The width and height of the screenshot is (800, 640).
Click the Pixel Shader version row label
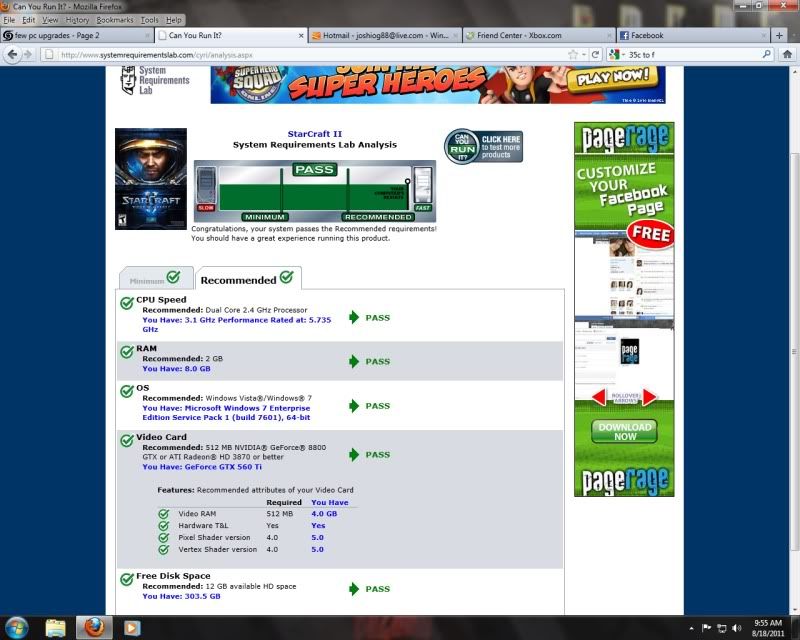click(214, 537)
